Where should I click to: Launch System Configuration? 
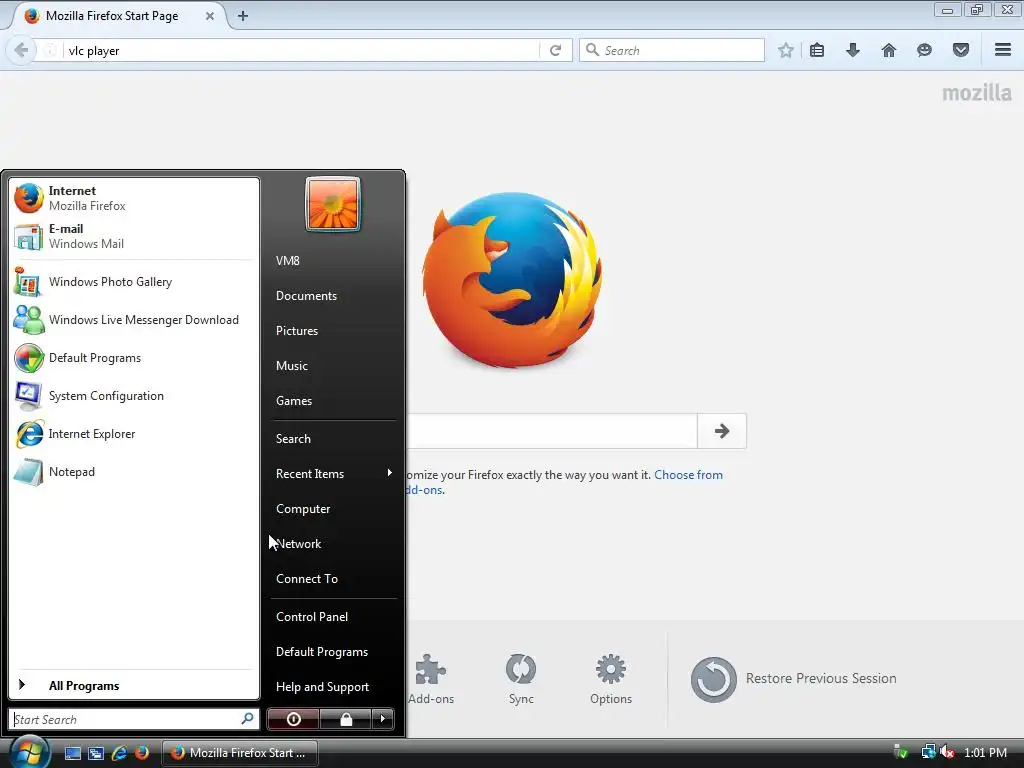click(134, 396)
